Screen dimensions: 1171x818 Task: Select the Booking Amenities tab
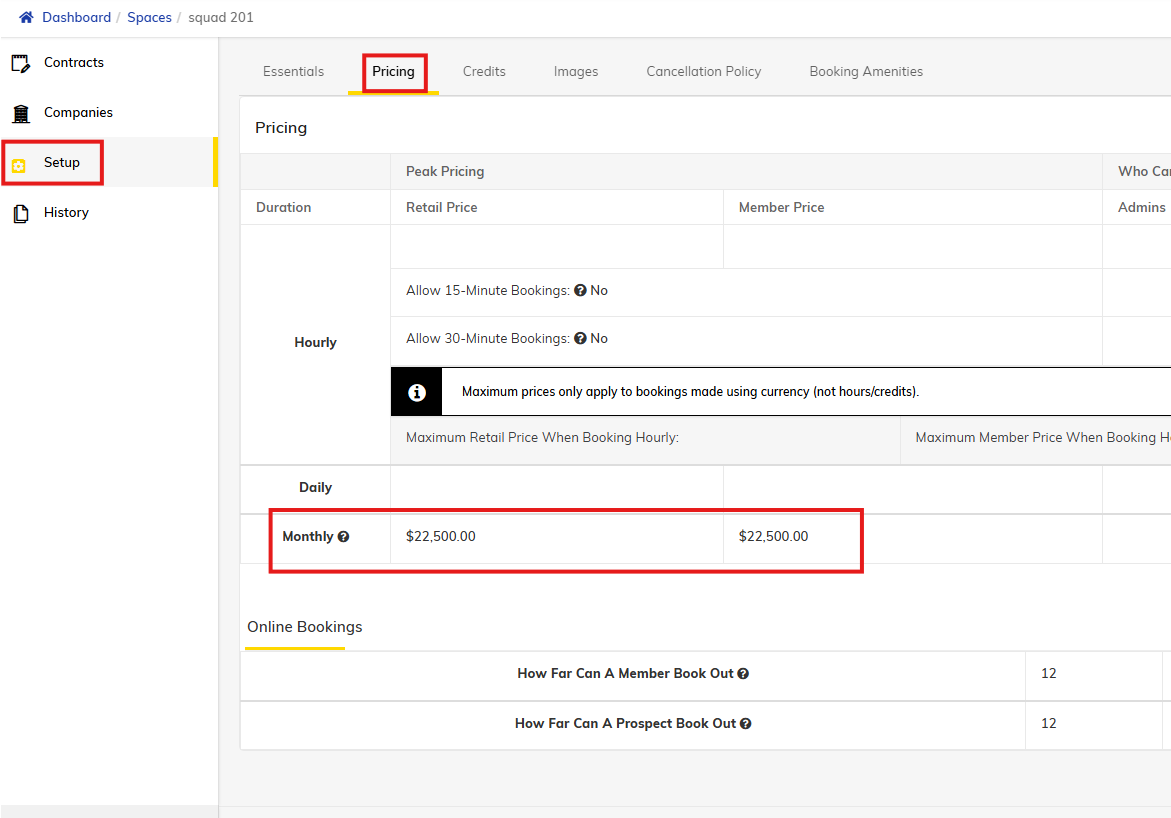coord(866,72)
